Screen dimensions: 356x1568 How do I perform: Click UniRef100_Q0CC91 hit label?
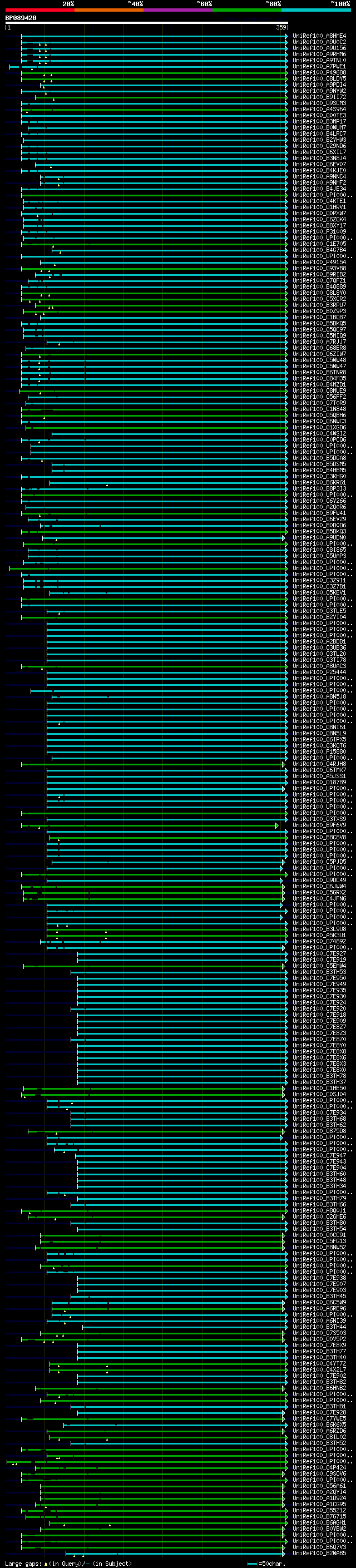319,1235
